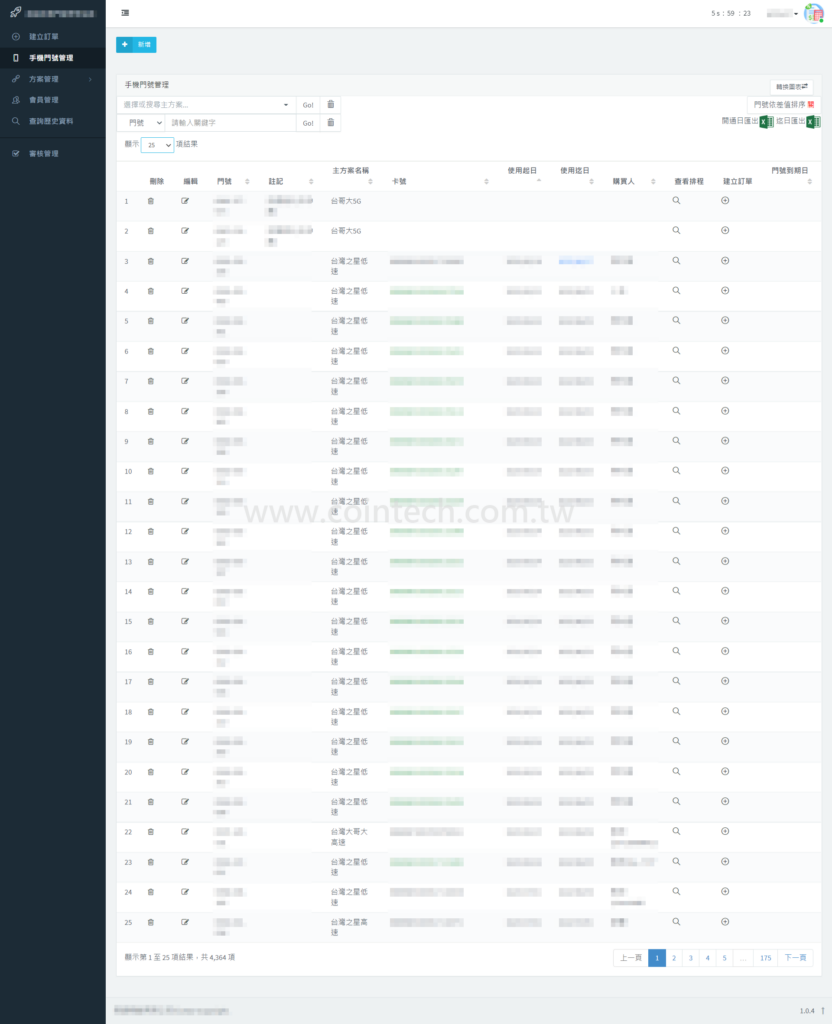Open 會員管理 in the sidebar menu
Viewport: 832px width, 1024px height.
pos(44,100)
